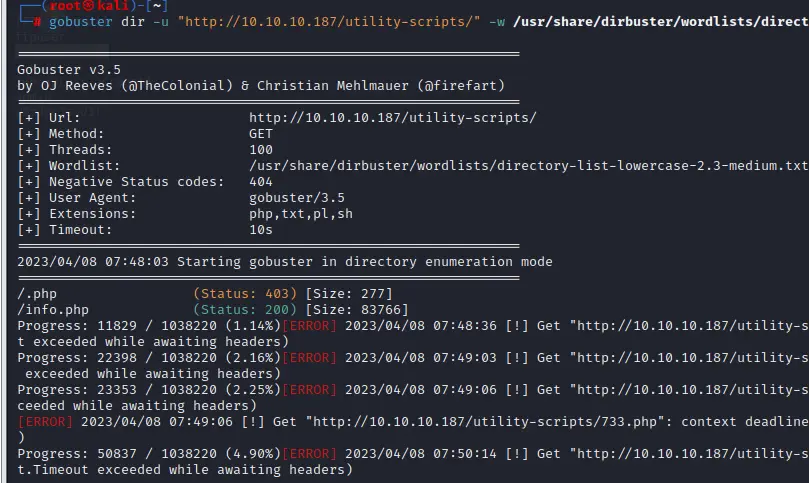
Task: Click the authors line mentioning @firefart
Action: click(261, 85)
